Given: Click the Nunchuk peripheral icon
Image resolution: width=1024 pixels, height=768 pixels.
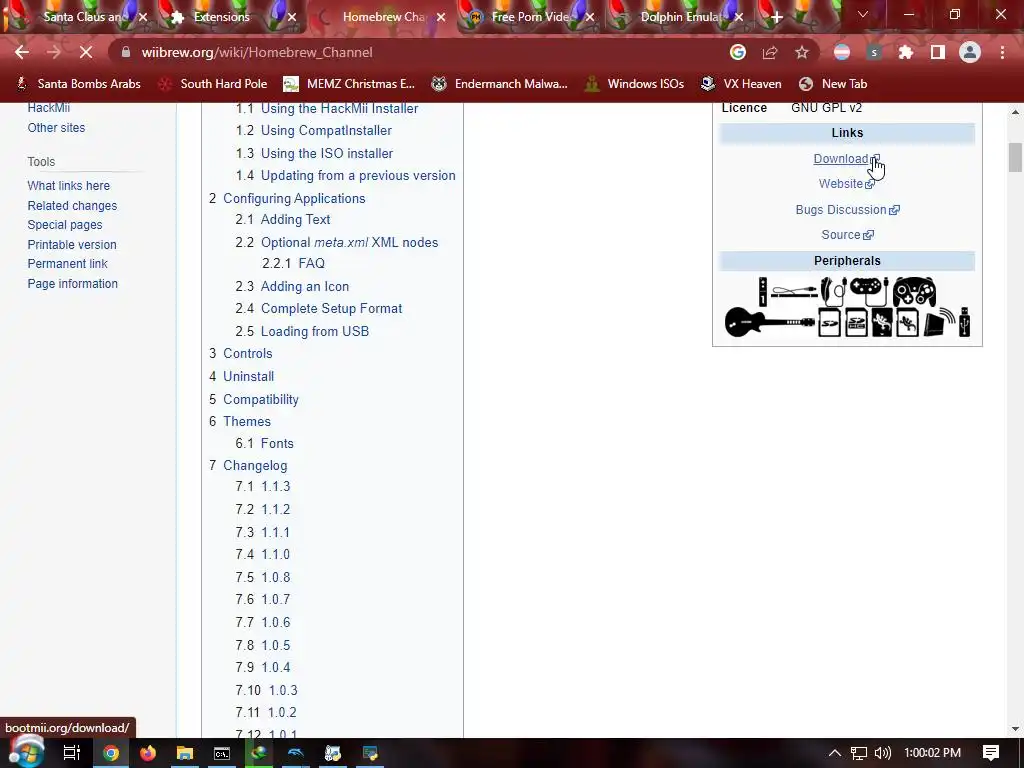Looking at the screenshot, I should click(x=833, y=291).
